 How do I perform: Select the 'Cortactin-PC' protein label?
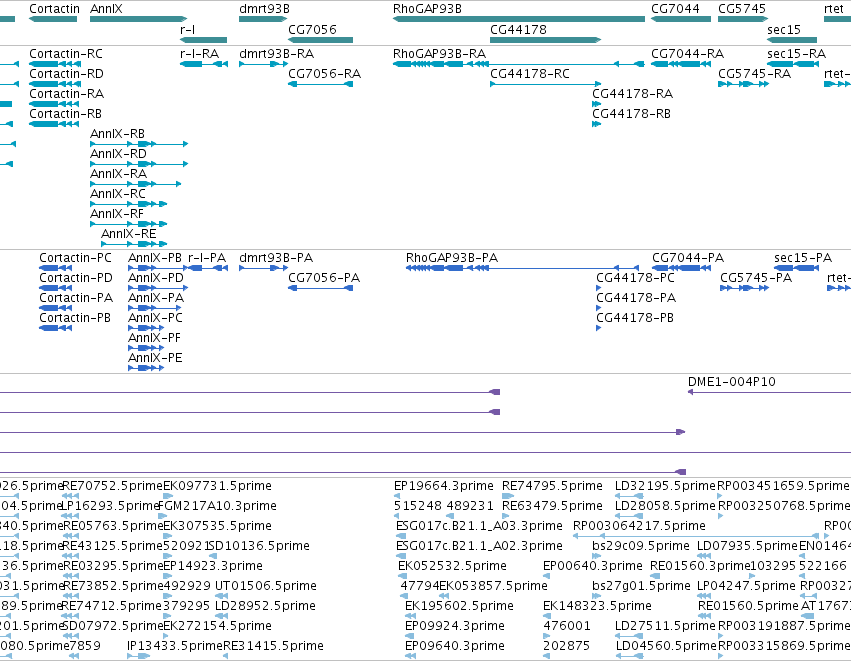point(75,258)
